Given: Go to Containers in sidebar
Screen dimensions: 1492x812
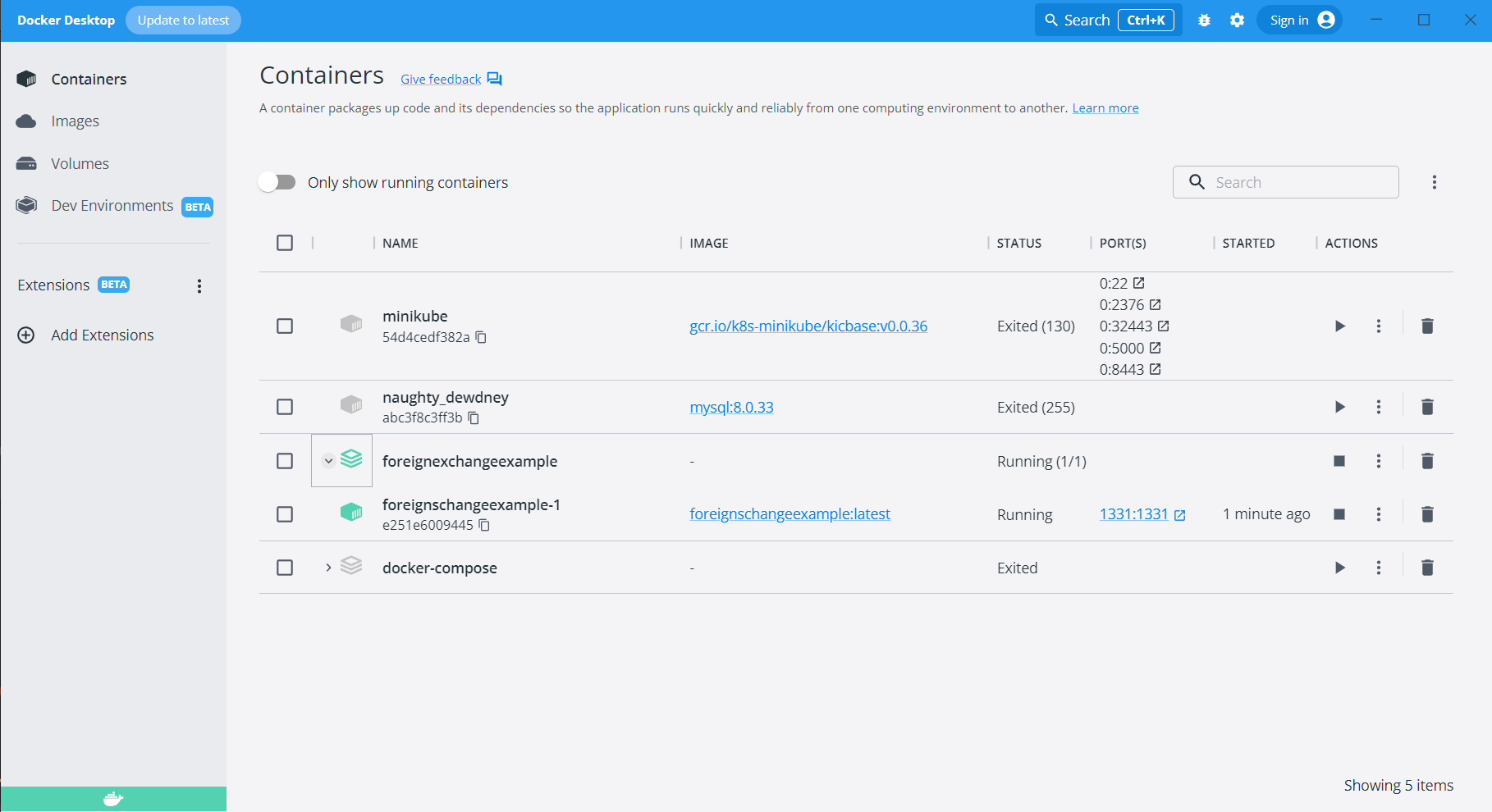Looking at the screenshot, I should 89,79.
